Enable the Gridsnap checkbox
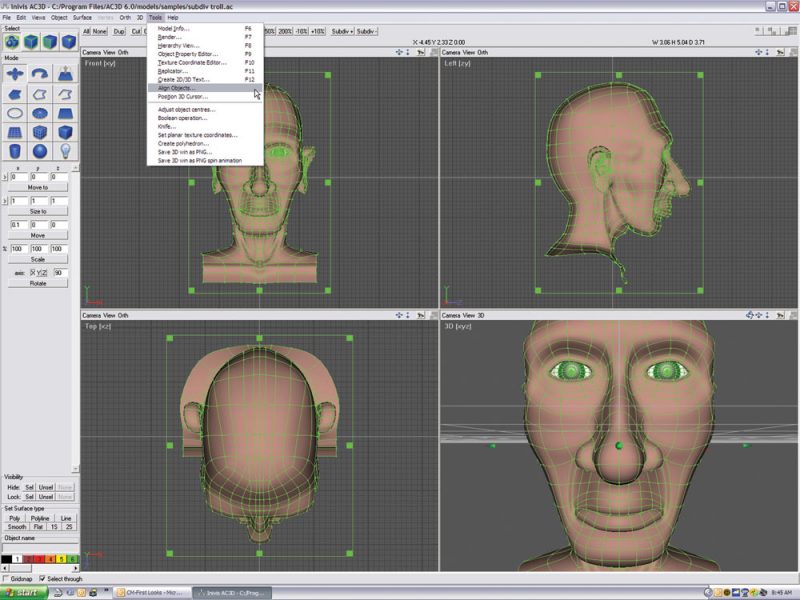The height and width of the screenshot is (600, 800). coord(8,579)
